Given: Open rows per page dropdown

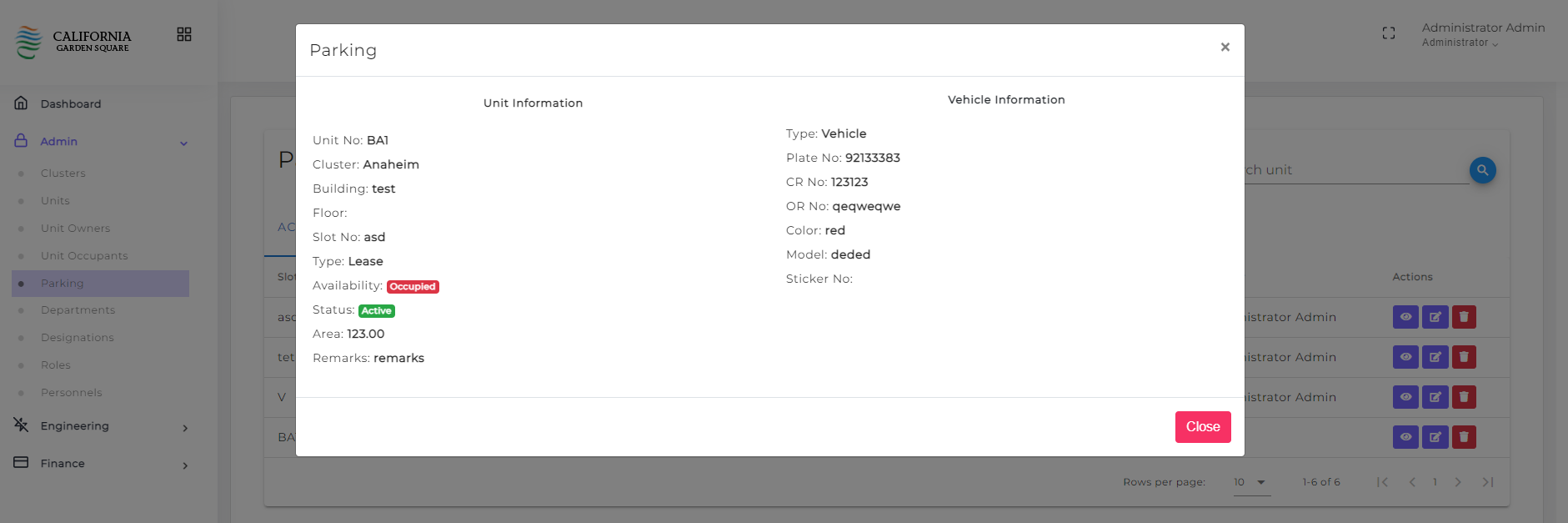Looking at the screenshot, I should point(1250,482).
